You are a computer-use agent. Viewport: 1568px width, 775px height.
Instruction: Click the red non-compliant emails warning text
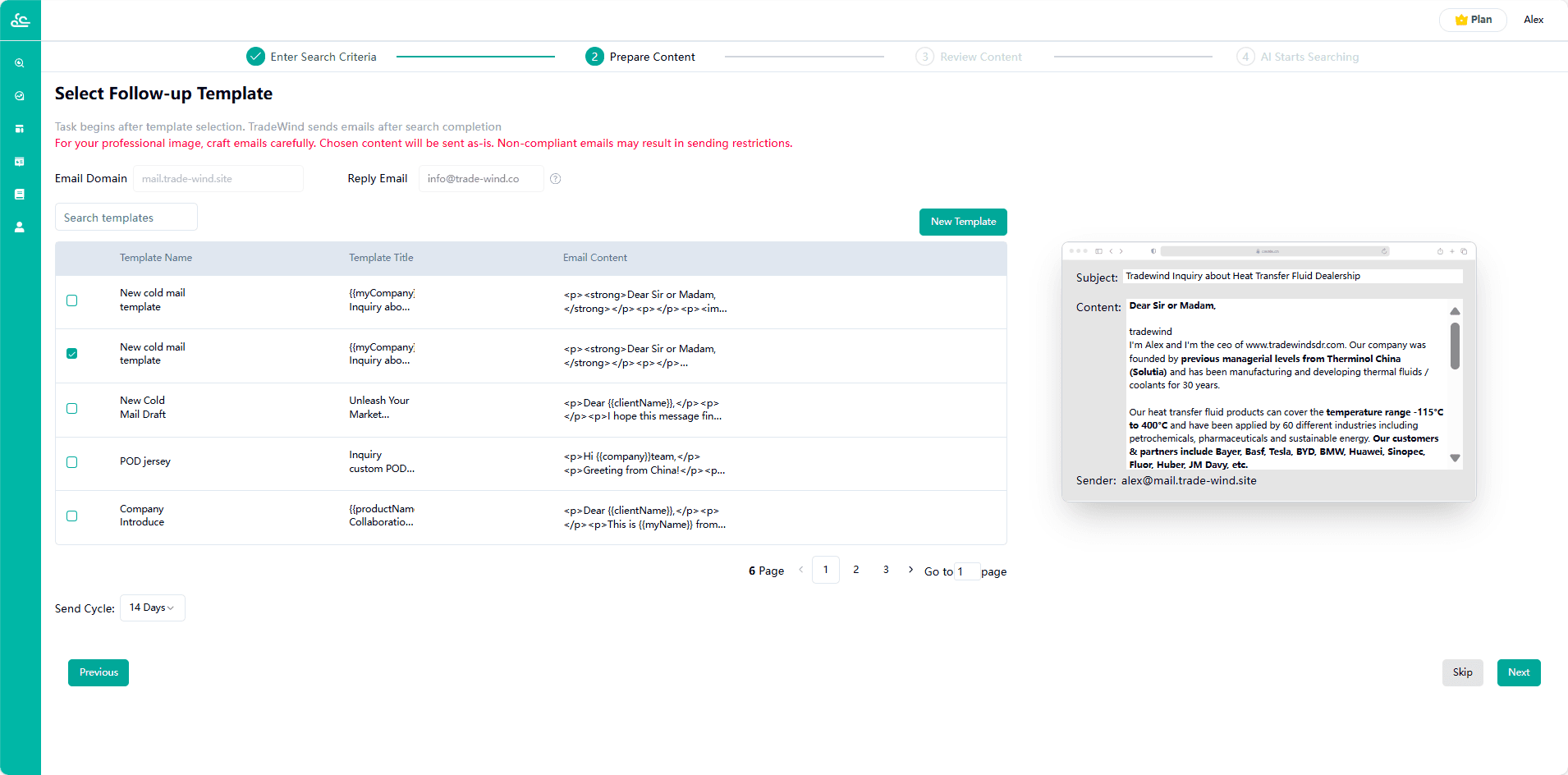point(424,144)
